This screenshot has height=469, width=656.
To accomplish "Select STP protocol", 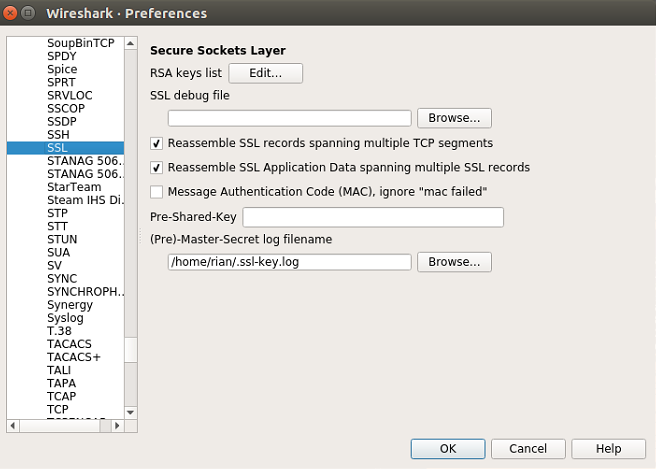I will 57,213.
